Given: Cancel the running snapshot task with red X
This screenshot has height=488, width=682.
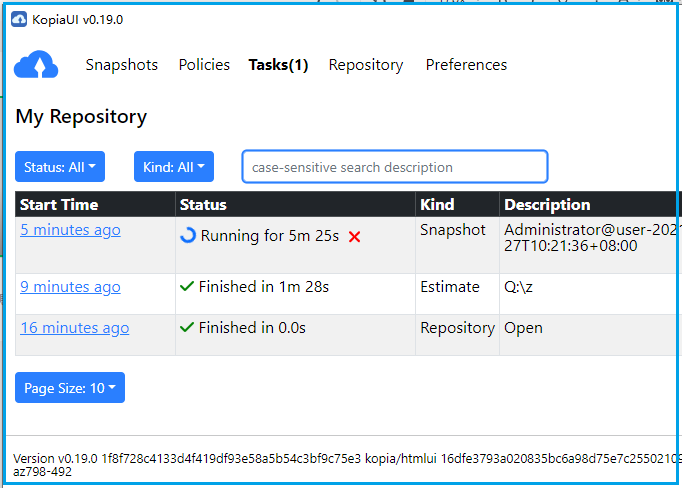Looking at the screenshot, I should click(354, 237).
